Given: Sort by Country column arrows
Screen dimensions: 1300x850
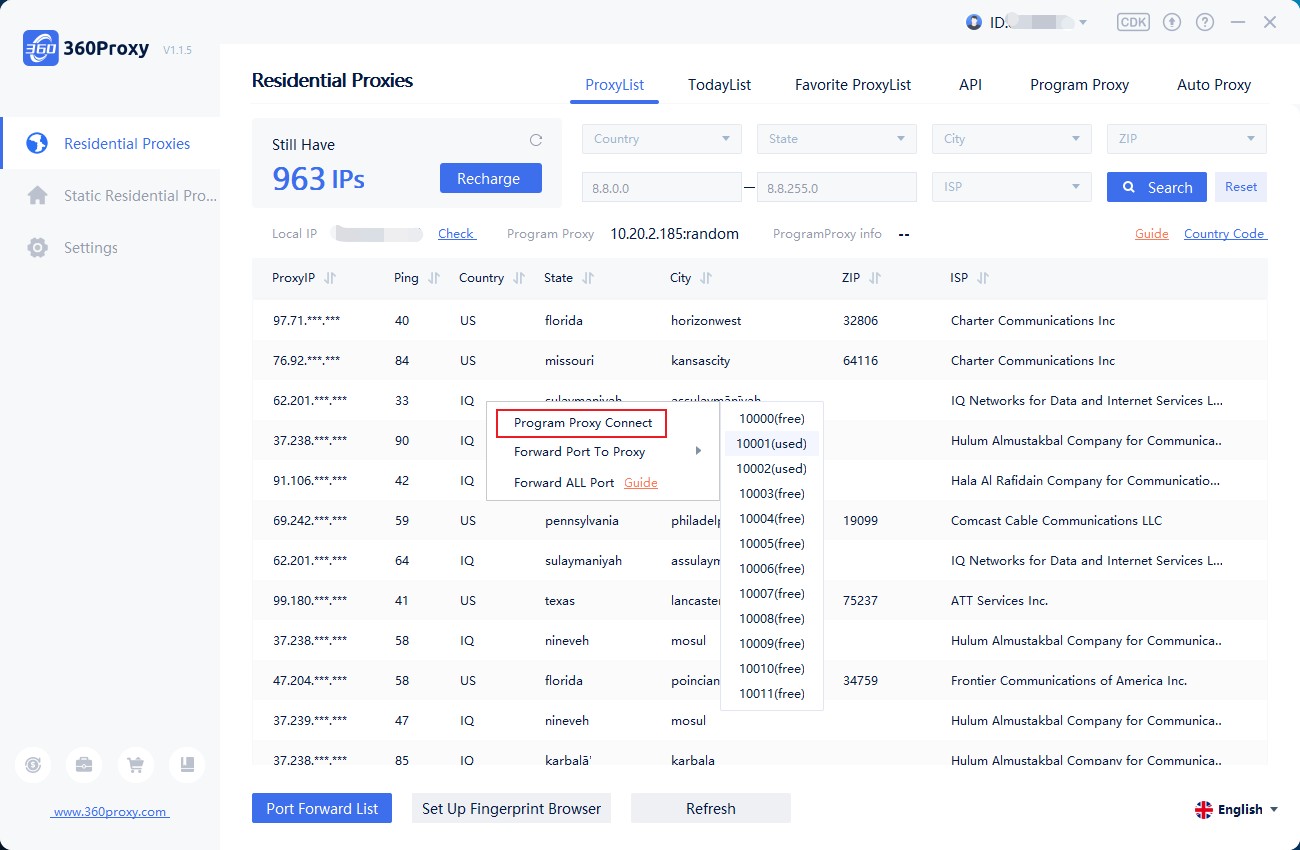Looking at the screenshot, I should point(519,278).
